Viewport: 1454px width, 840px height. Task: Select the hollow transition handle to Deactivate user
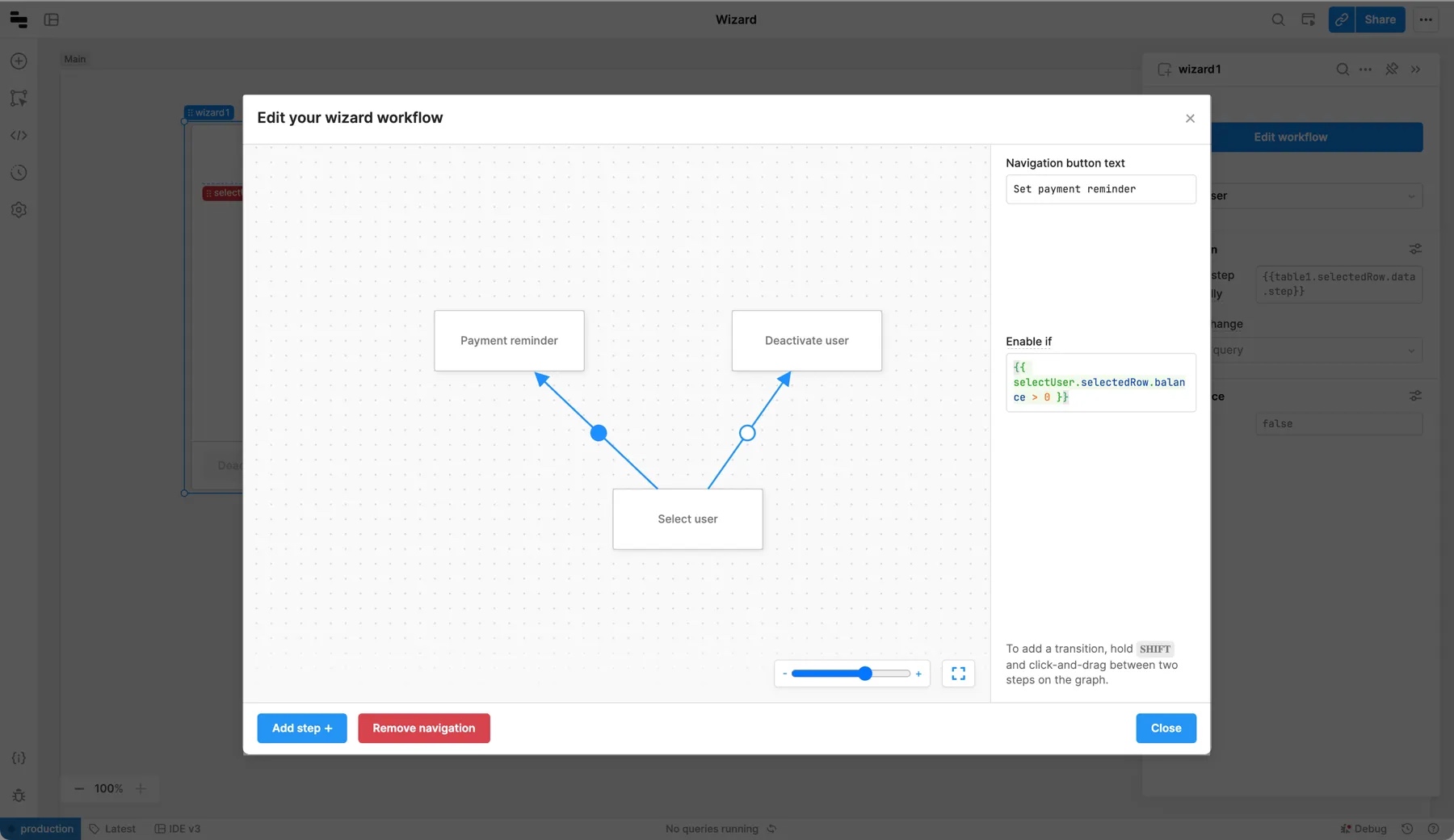(x=747, y=434)
